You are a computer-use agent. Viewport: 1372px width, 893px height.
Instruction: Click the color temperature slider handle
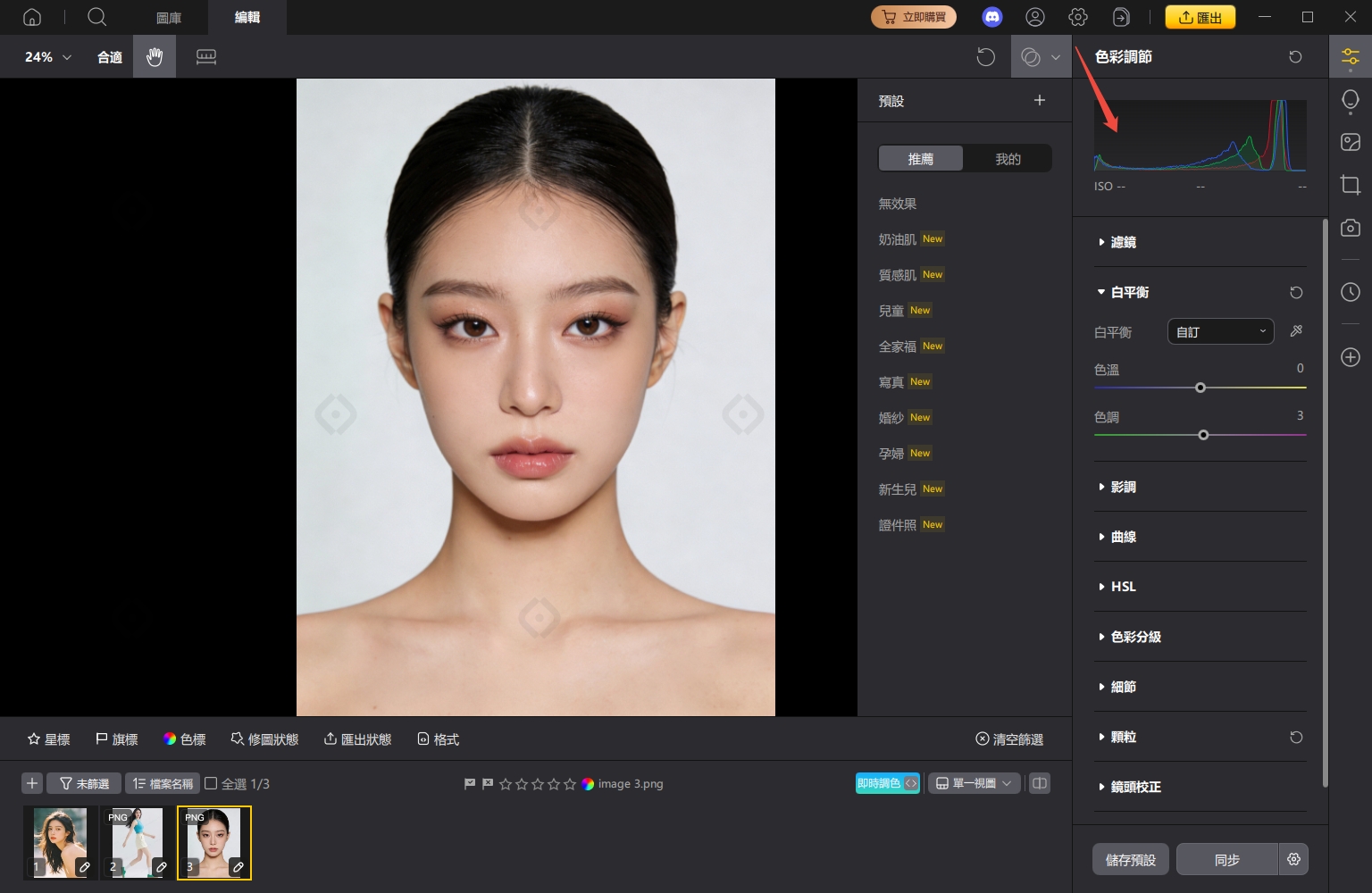pos(1200,388)
